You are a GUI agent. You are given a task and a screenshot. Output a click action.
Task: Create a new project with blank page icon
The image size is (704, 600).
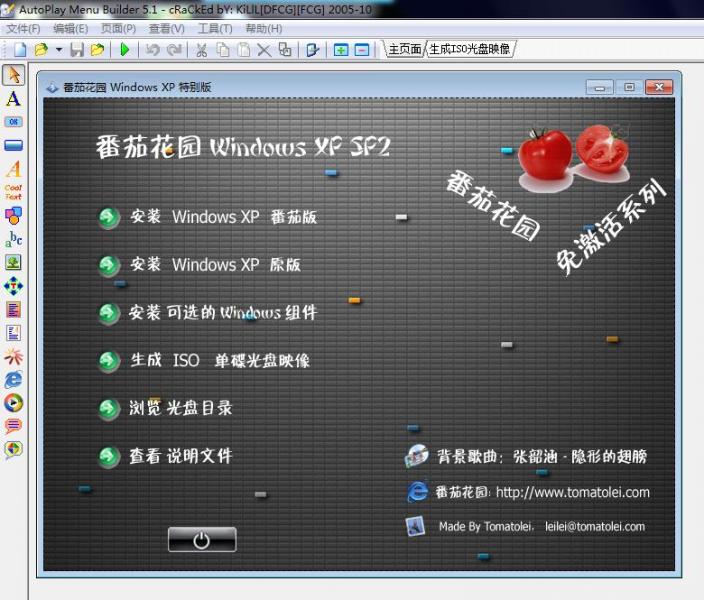[19, 49]
